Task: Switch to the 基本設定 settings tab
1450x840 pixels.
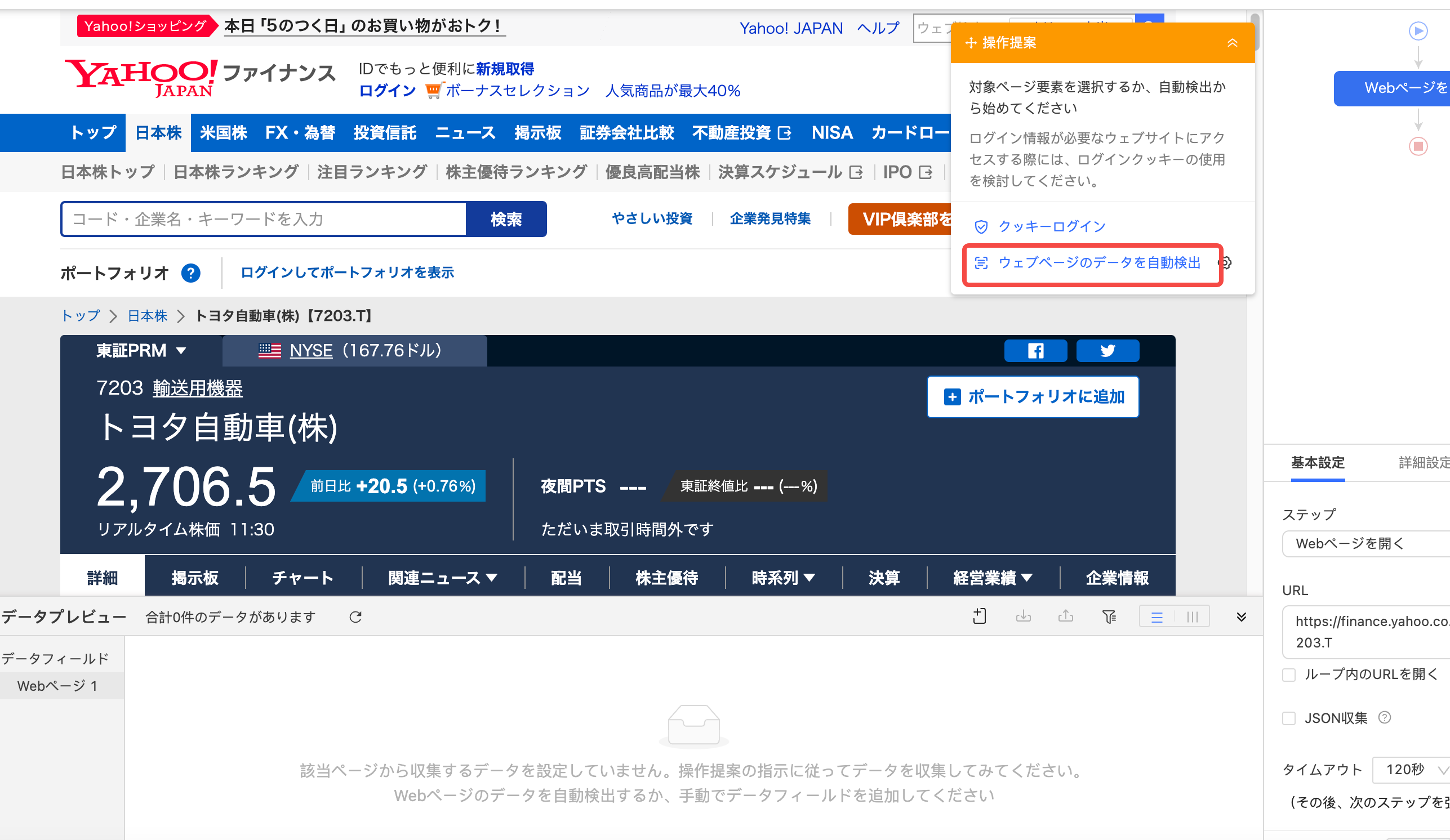Action: click(x=1318, y=463)
